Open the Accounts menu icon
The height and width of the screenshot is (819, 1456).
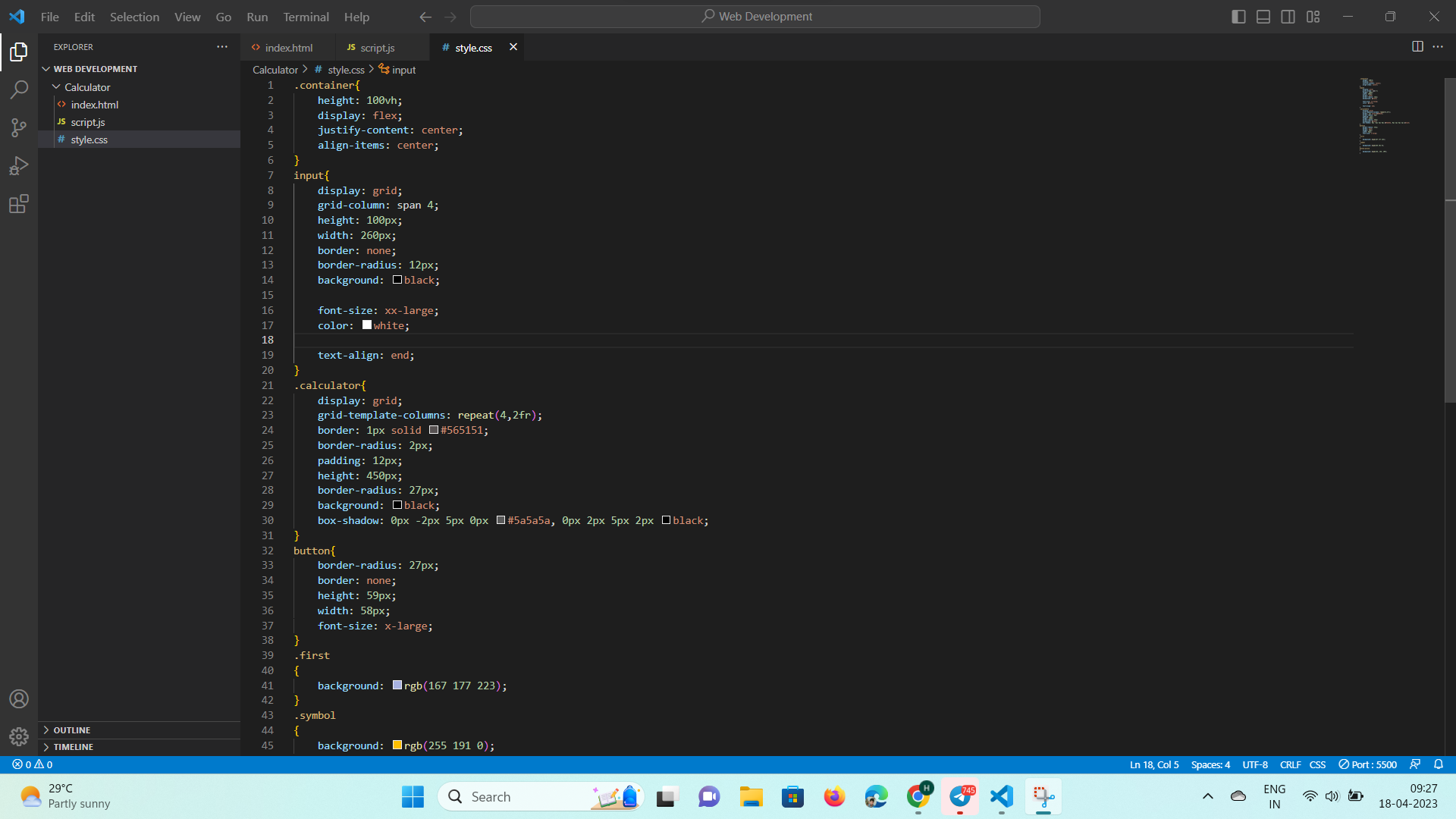click(19, 698)
